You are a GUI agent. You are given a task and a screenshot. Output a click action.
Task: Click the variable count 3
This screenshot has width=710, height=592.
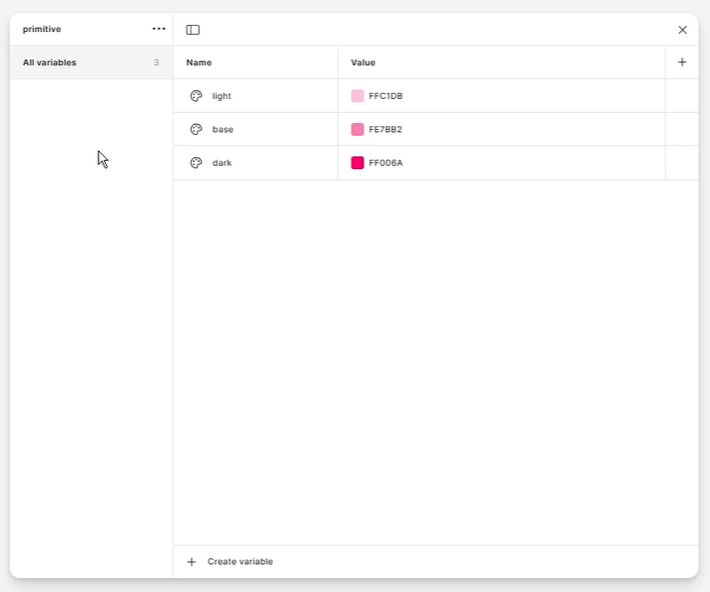156,63
